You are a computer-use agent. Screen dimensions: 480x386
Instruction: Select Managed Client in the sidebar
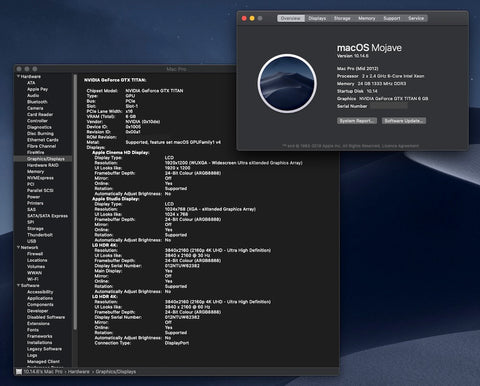click(43, 362)
